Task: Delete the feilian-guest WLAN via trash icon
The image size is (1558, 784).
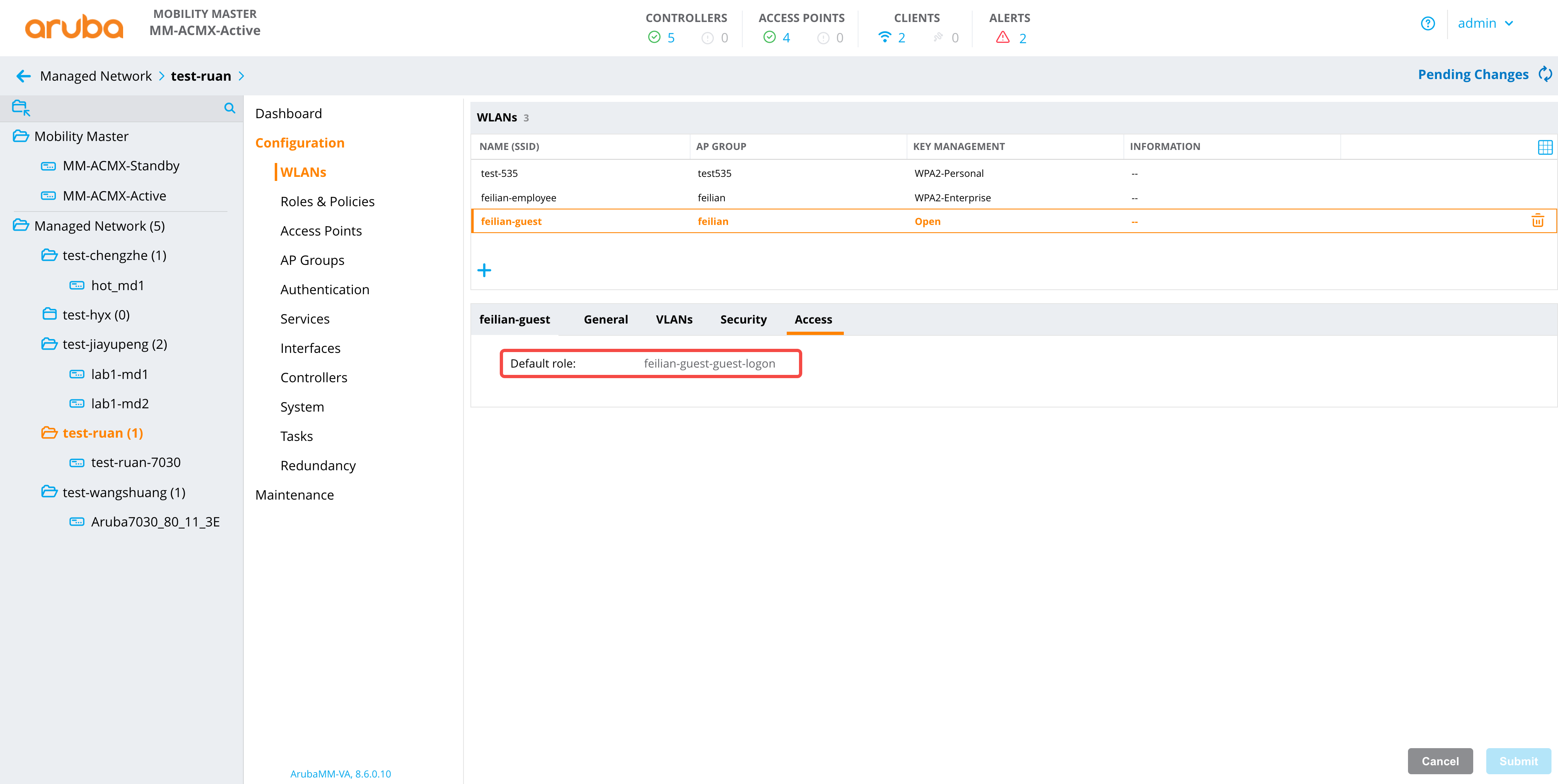Action: point(1538,220)
